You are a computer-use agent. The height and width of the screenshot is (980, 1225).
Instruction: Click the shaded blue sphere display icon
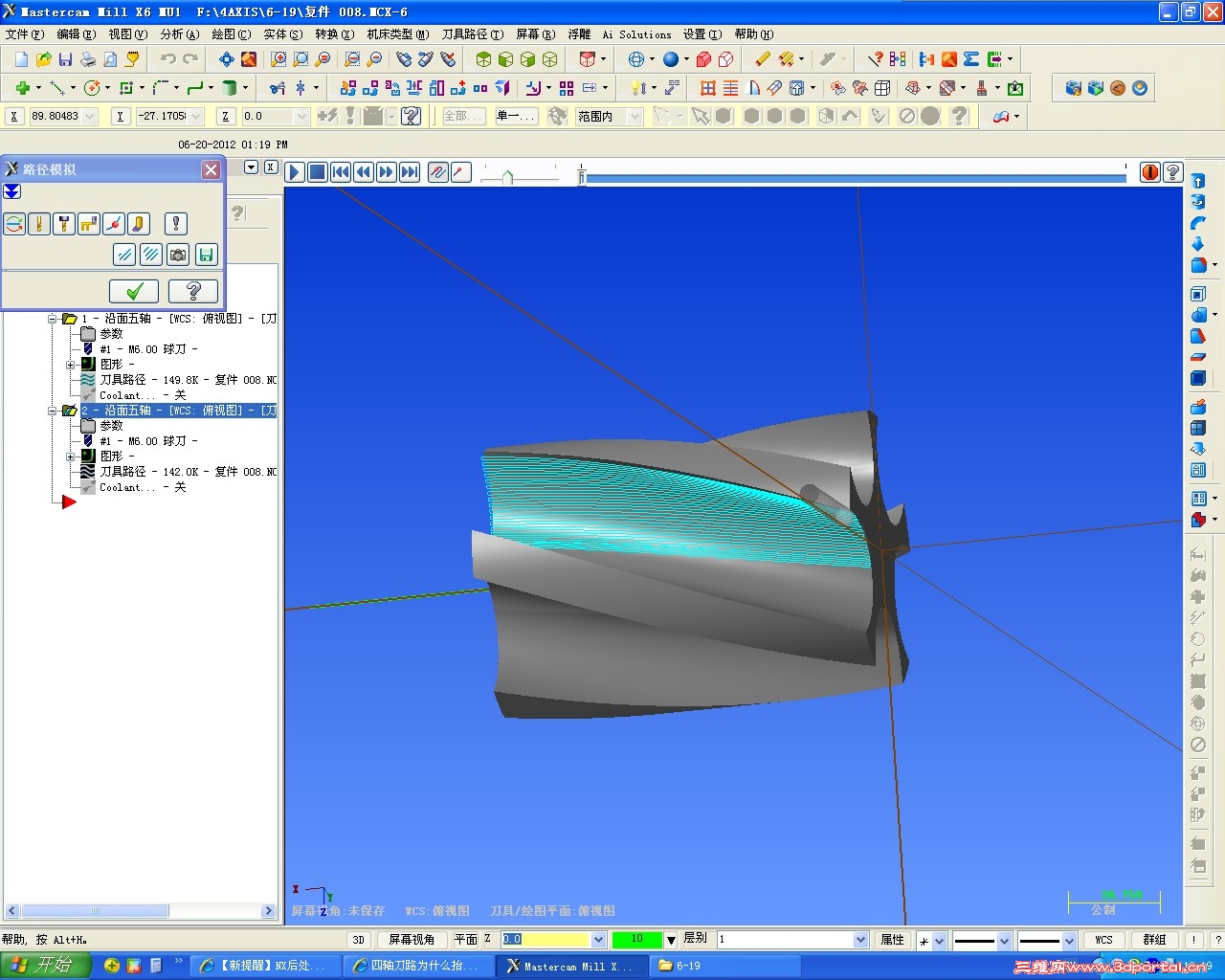pyautogui.click(x=671, y=59)
